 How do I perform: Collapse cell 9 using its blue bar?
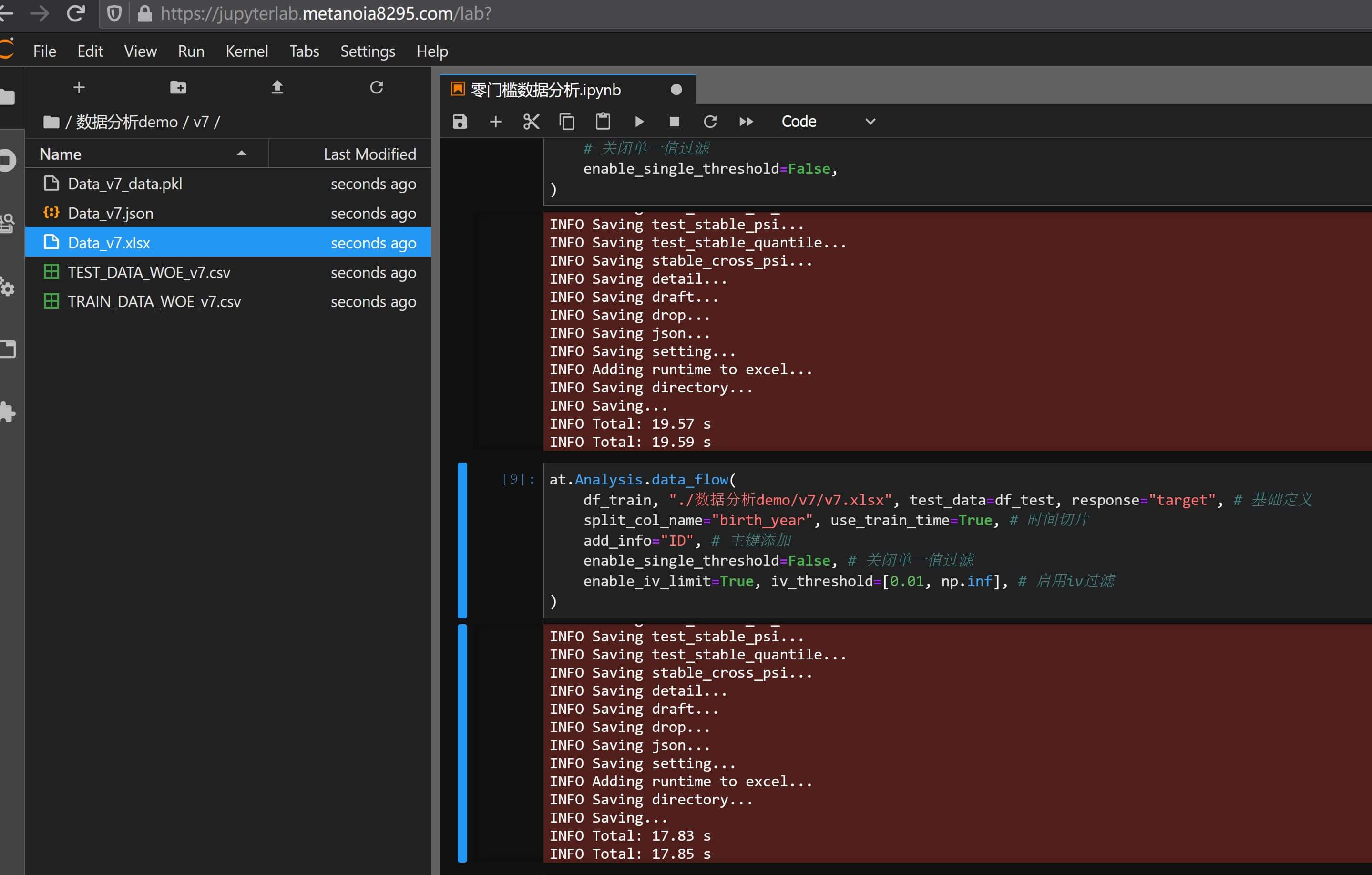point(462,539)
